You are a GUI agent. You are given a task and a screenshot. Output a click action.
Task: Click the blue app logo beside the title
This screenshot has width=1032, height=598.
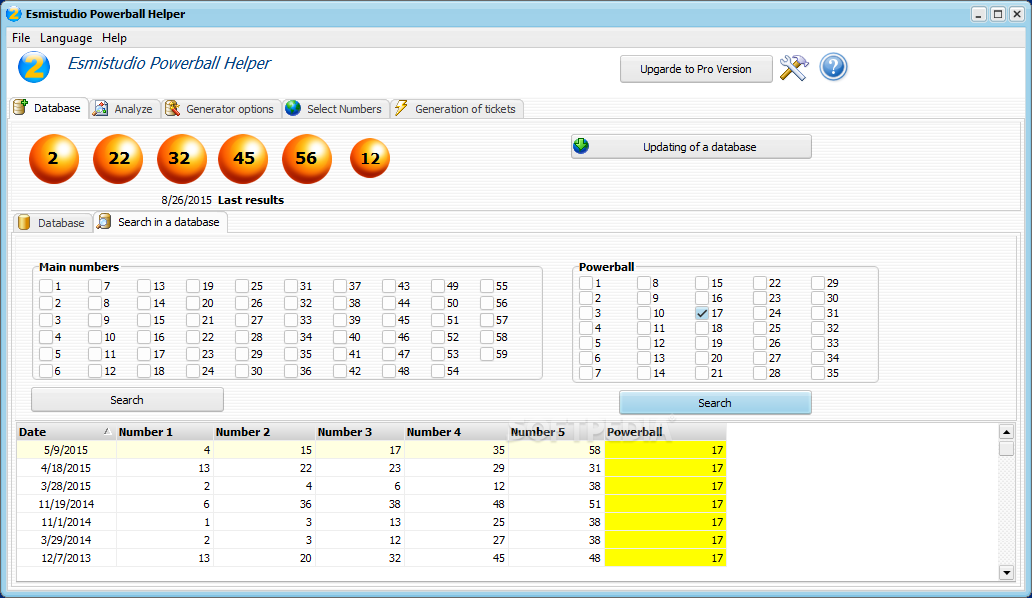(34, 66)
